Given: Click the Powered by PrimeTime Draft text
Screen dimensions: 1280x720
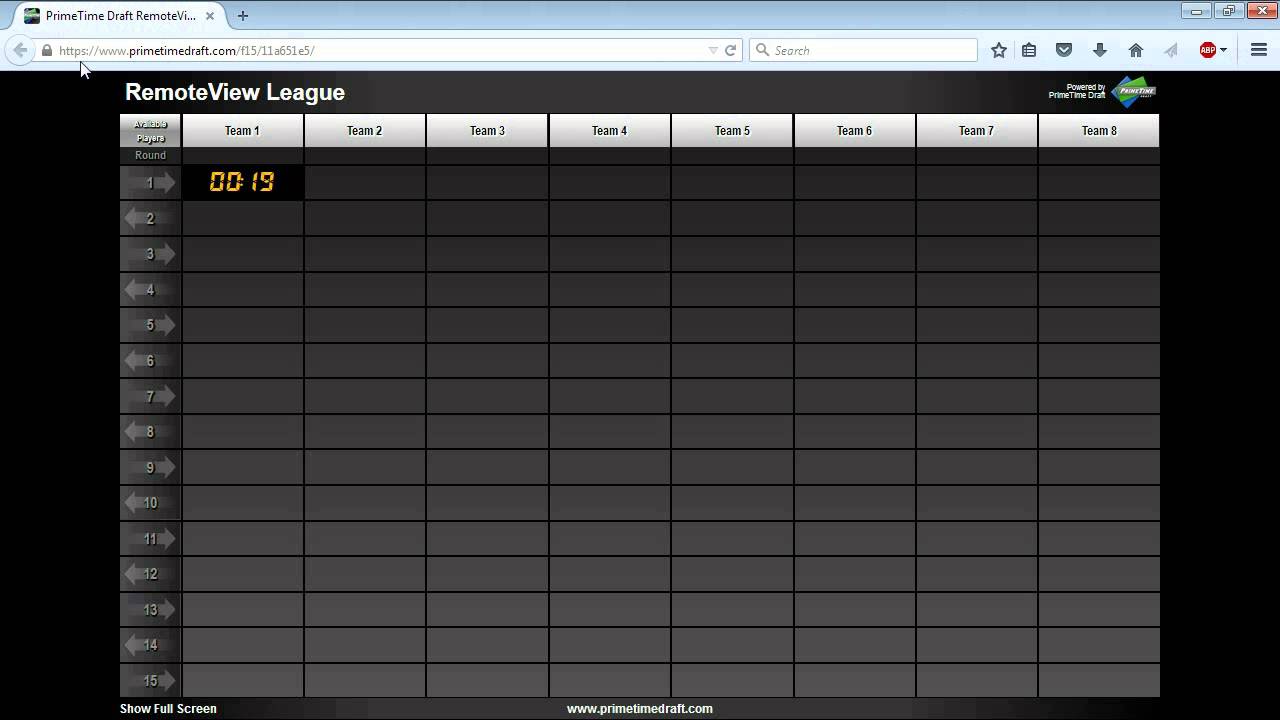Looking at the screenshot, I should (x=1077, y=91).
